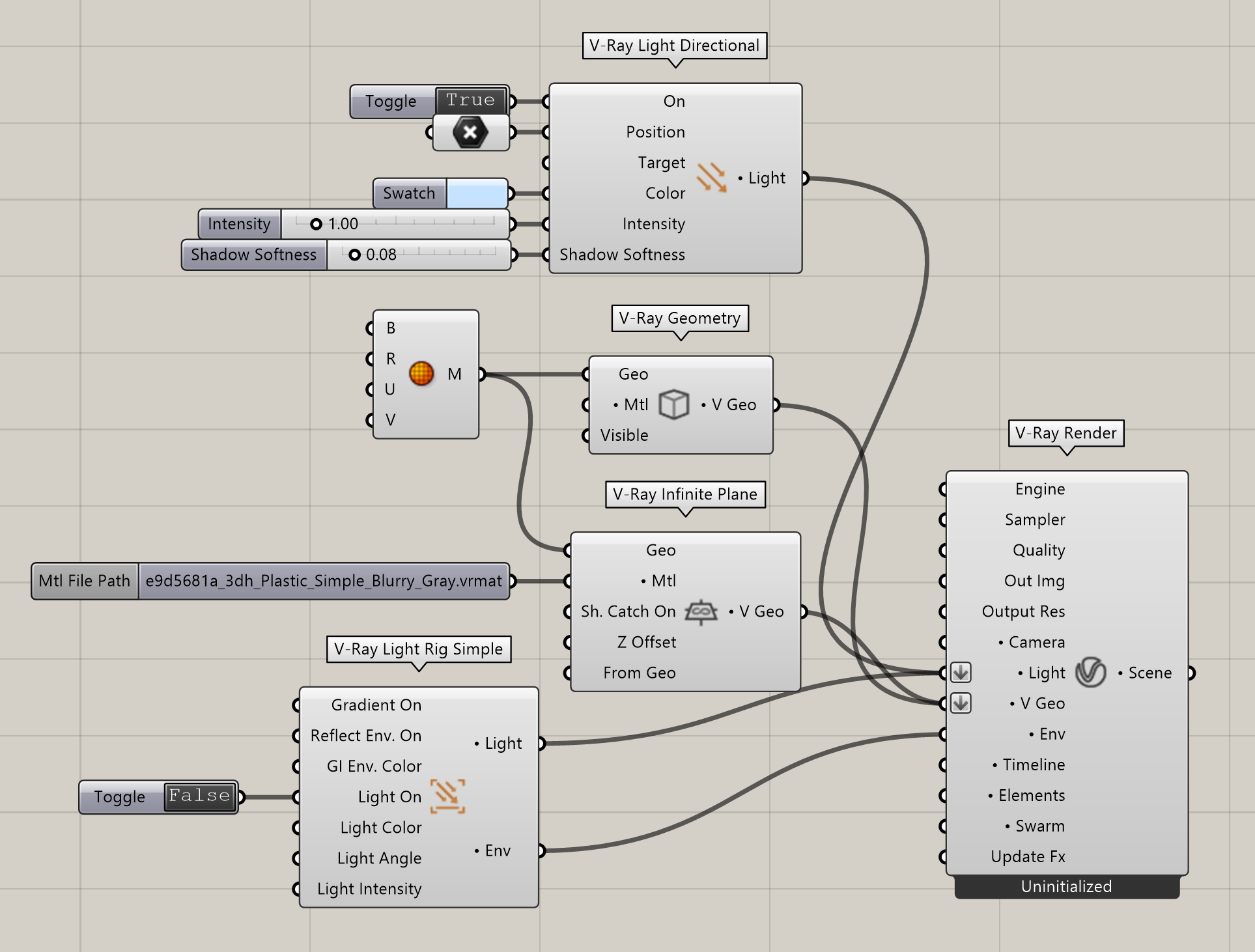This screenshot has height=952, width=1255.
Task: Click the Uninitialized status bar on Render
Action: pos(1067,886)
